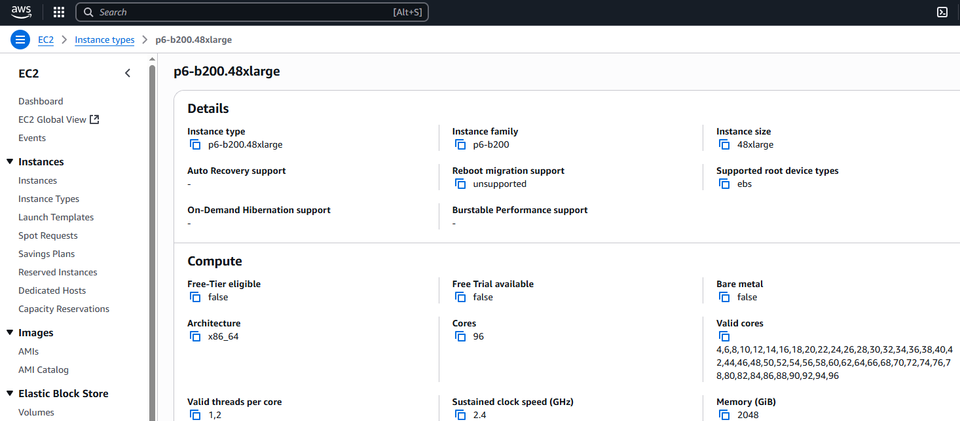
Task: Go to the Instance types breadcrumb link
Action: 105,40
